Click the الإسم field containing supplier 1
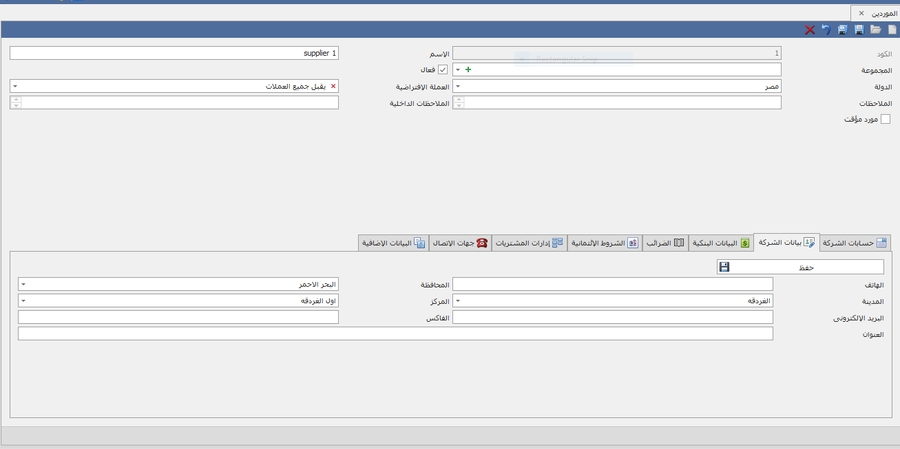The width and height of the screenshot is (900, 449). tap(175, 53)
